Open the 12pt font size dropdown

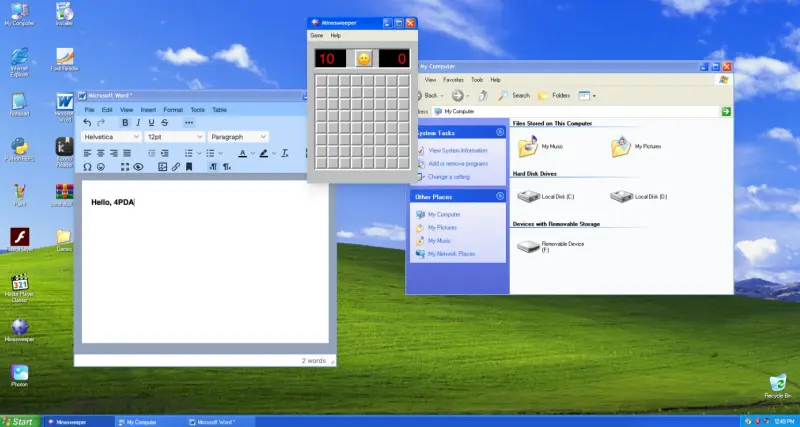174,137
